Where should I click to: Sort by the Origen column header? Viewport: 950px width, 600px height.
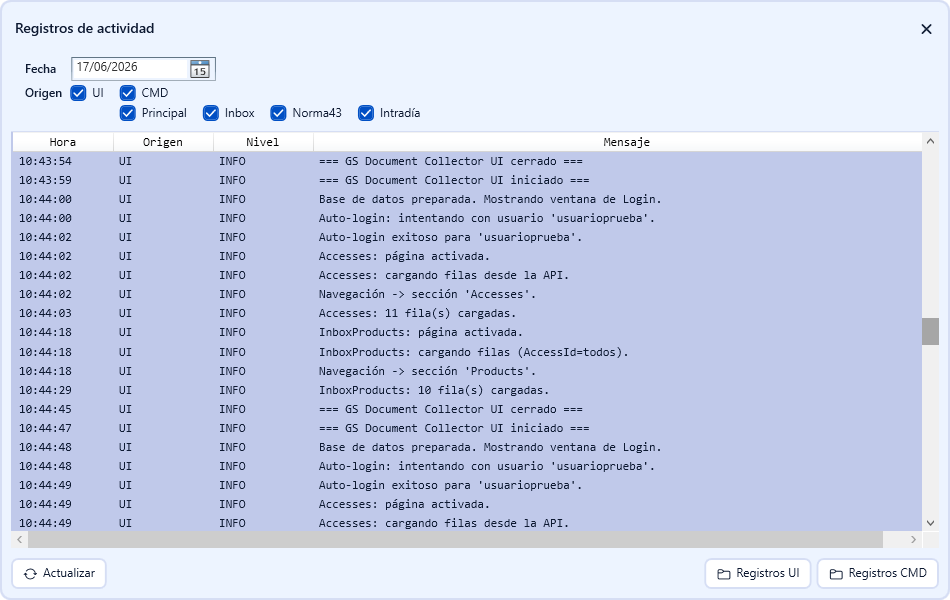[x=163, y=142]
